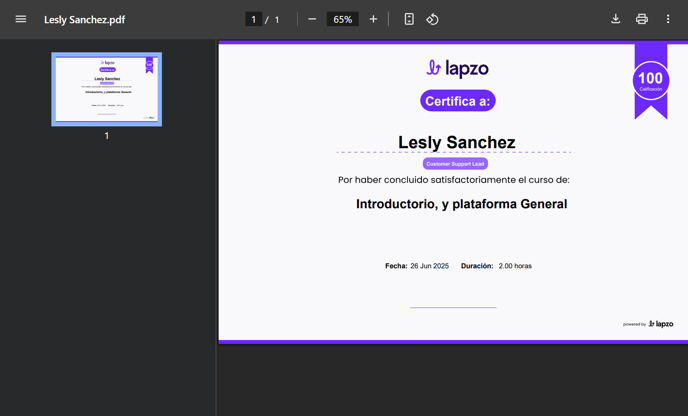
Task: Rotate the document counterclockwise
Action: click(432, 19)
